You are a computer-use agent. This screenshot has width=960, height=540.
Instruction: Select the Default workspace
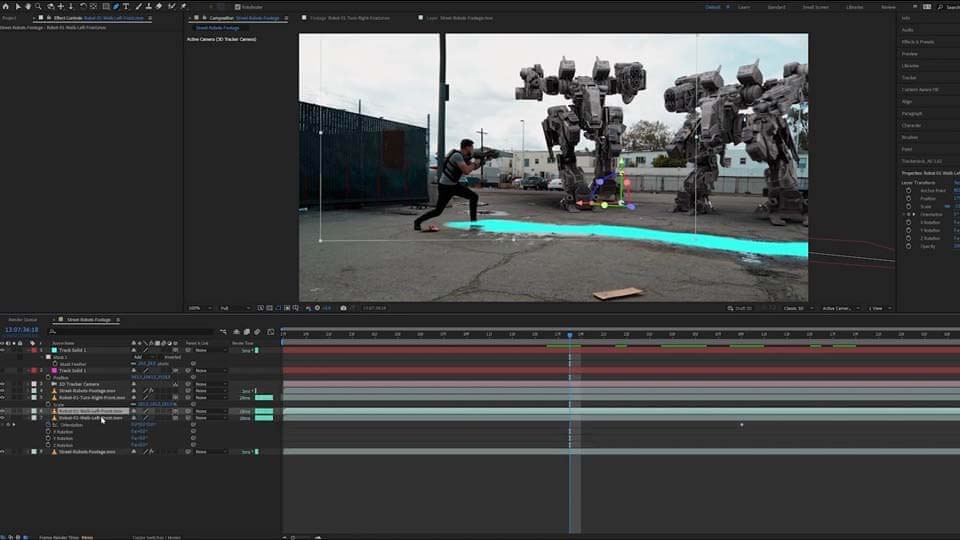click(x=713, y=7)
